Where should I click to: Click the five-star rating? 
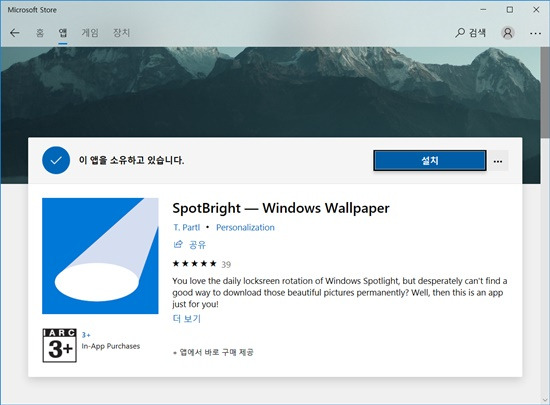point(194,264)
